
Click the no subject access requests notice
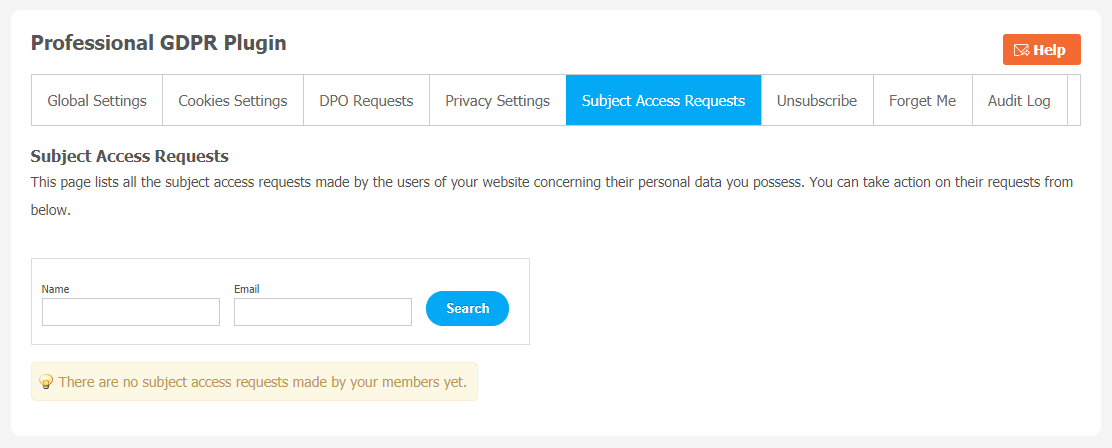coord(254,382)
